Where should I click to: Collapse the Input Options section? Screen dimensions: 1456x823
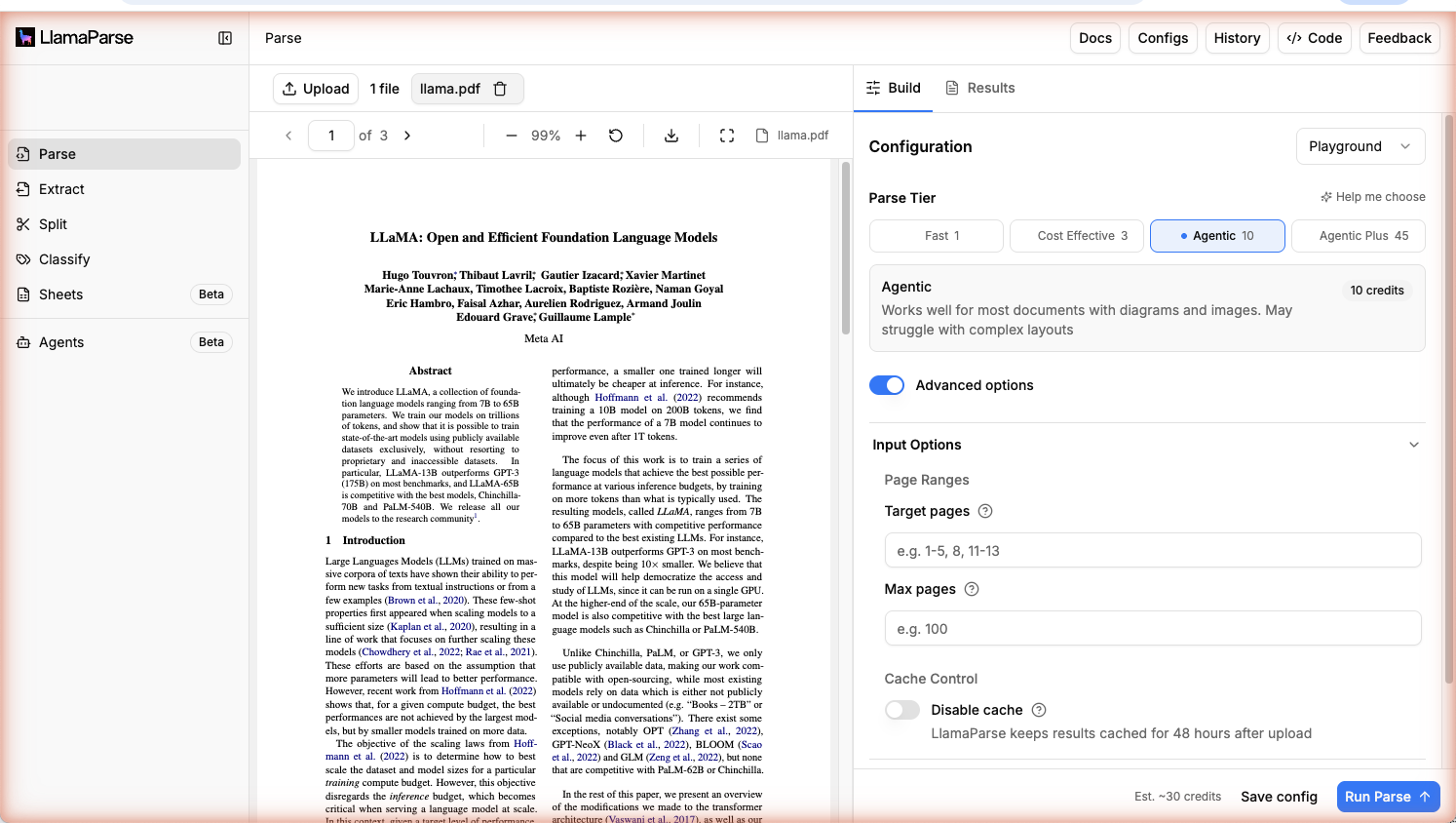[1414, 444]
